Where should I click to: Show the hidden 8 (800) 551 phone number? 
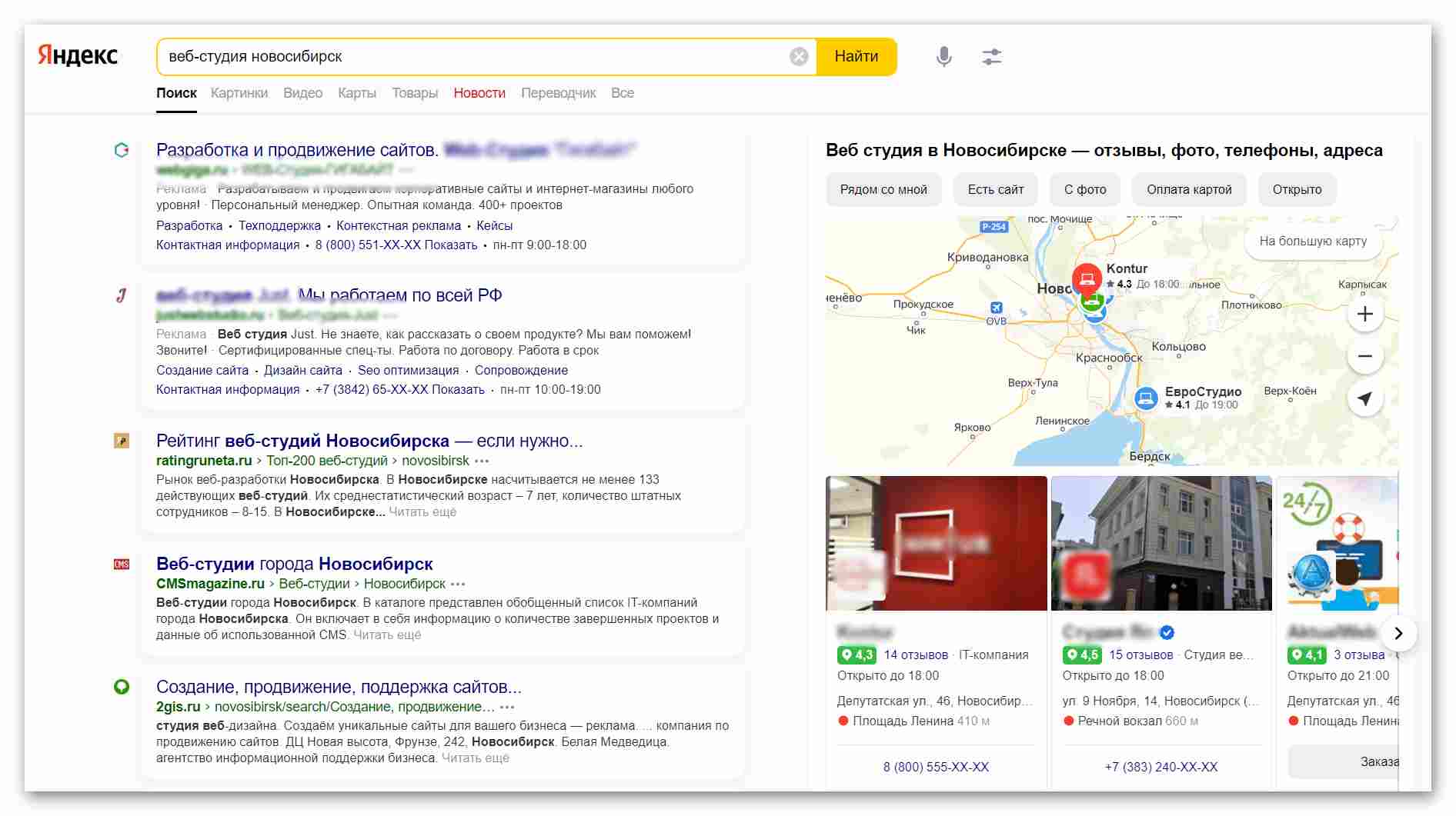click(396, 245)
